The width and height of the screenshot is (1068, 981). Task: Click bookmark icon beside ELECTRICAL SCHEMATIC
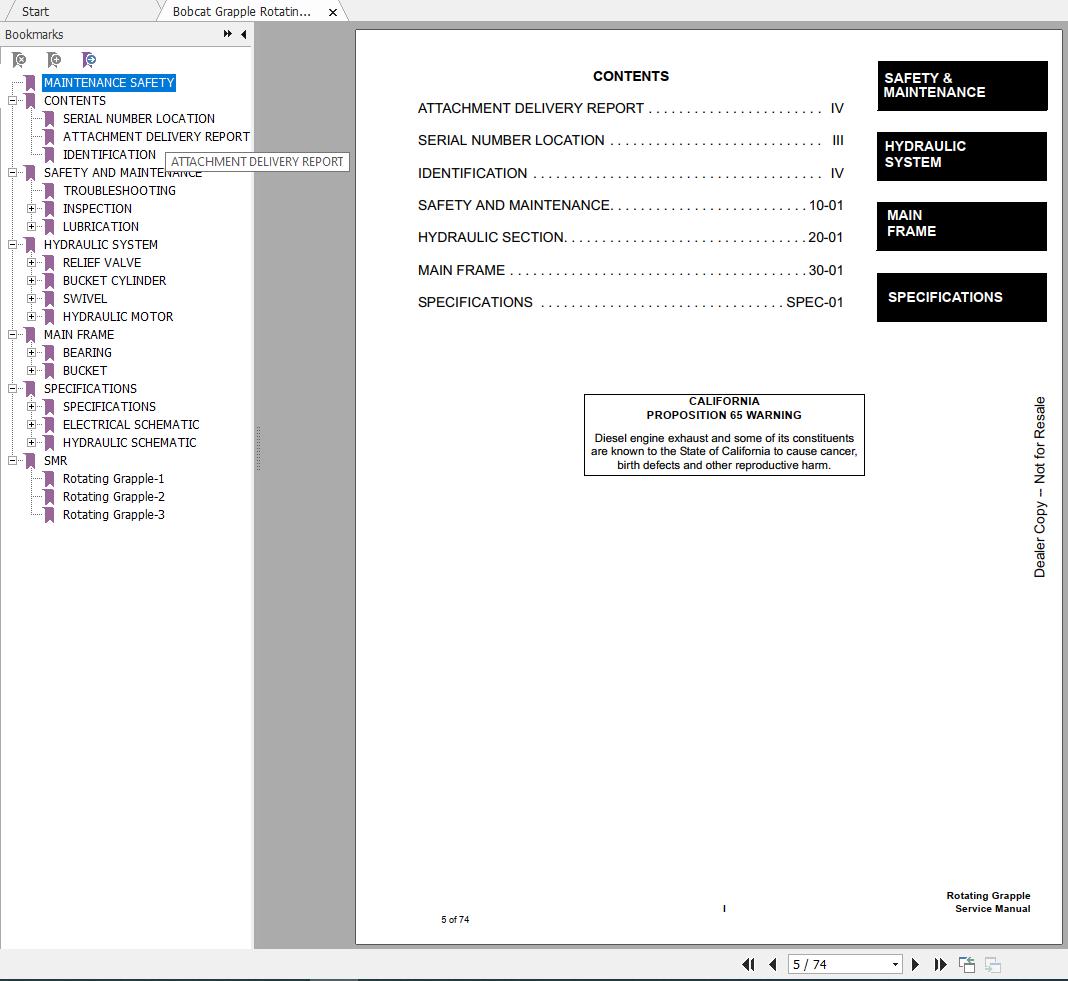pyautogui.click(x=49, y=425)
